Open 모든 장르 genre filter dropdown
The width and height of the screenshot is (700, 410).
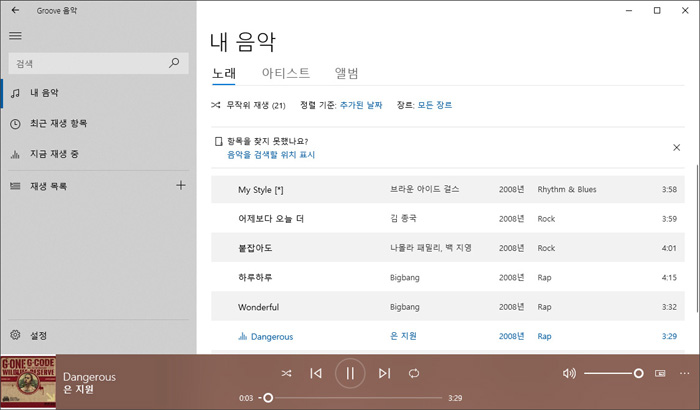[x=434, y=105]
